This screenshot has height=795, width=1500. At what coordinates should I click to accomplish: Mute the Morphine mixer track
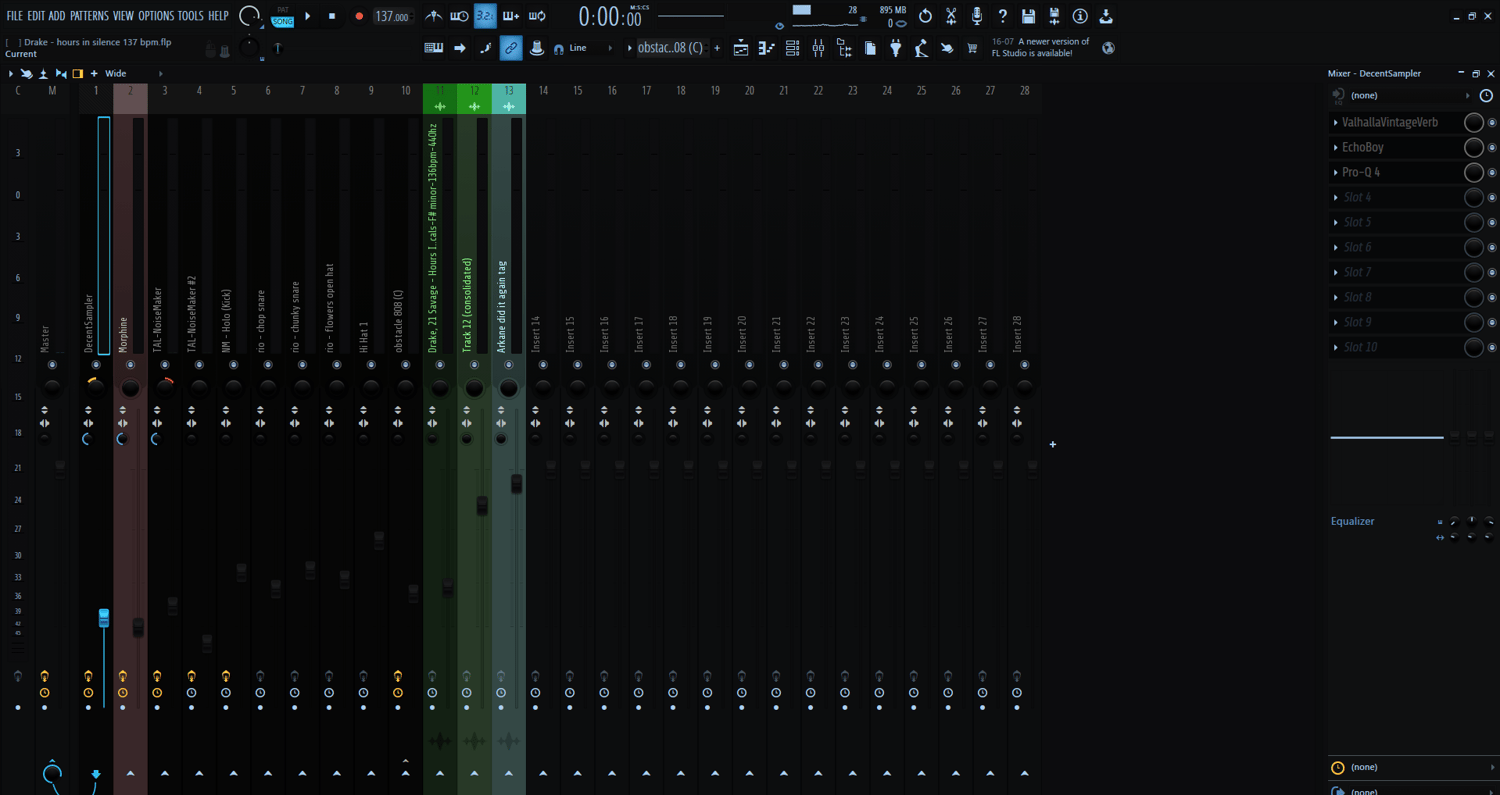130,365
